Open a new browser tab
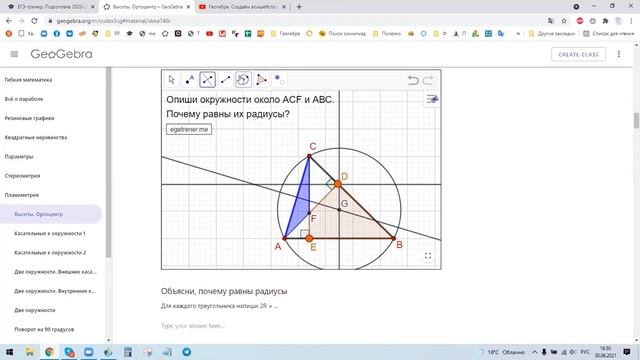The height and width of the screenshot is (360, 640). pyautogui.click(x=299, y=7)
